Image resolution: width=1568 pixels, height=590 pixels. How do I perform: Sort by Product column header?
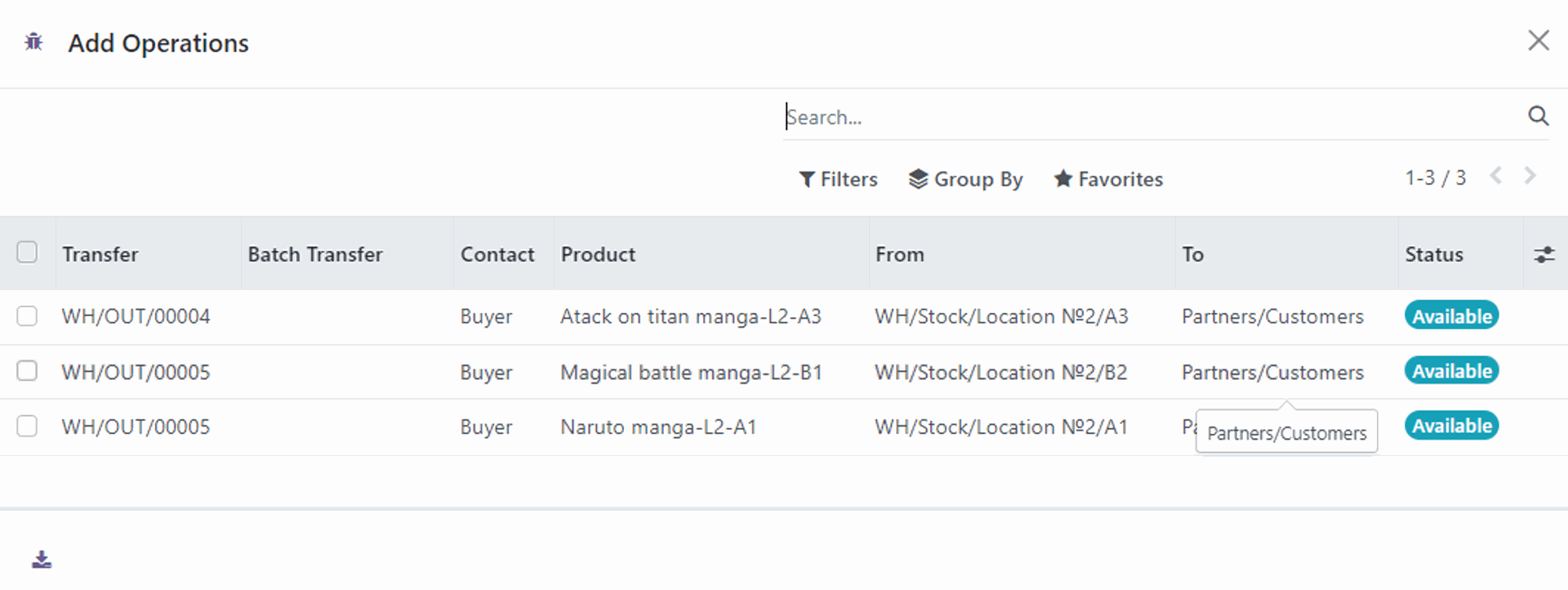pos(598,255)
